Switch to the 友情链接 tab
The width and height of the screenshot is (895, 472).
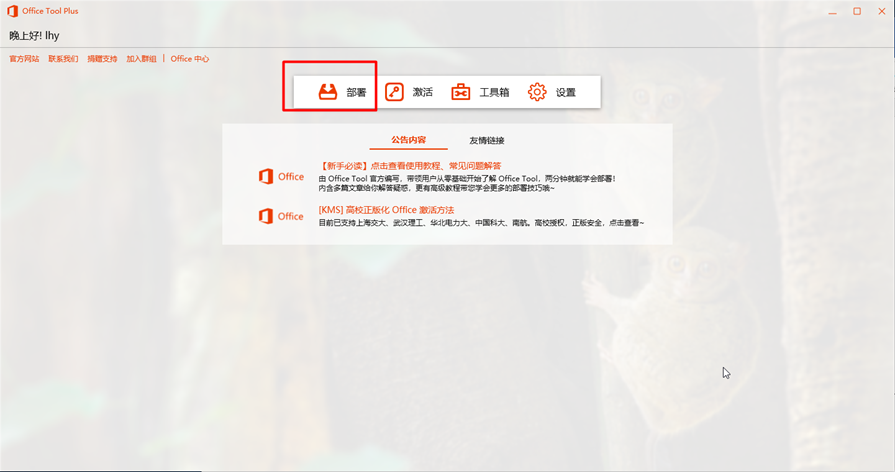[487, 140]
